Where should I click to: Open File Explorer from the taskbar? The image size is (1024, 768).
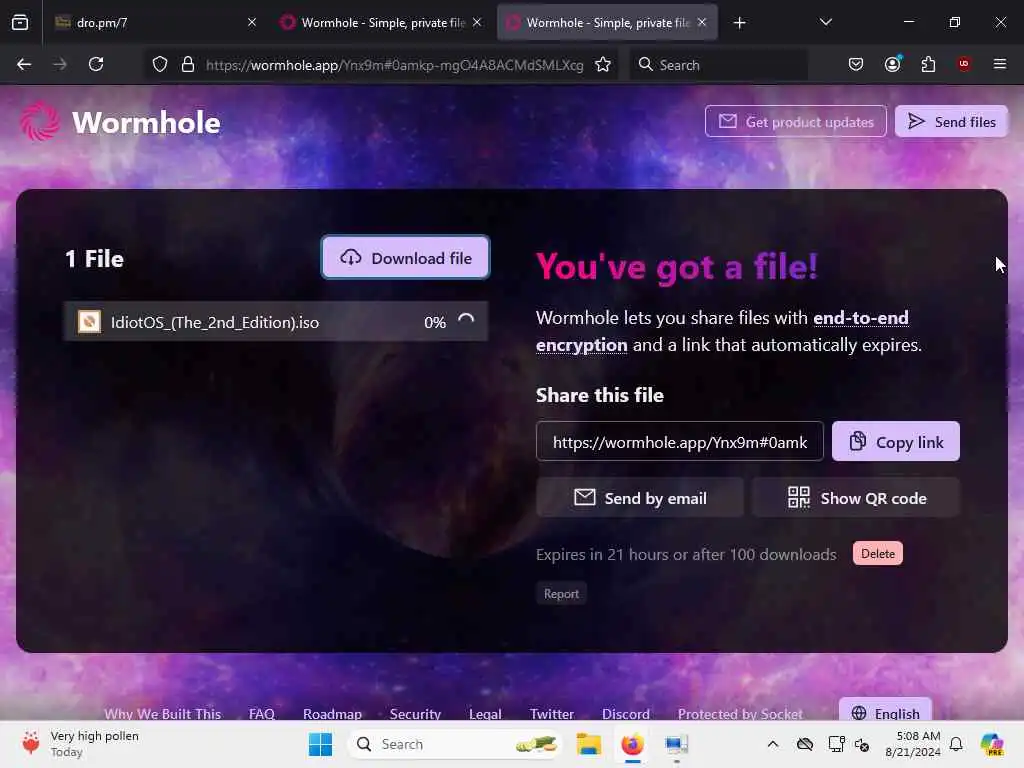point(588,744)
